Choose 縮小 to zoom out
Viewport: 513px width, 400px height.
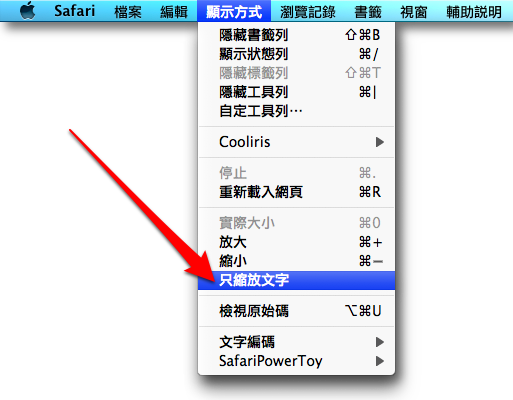[296, 261]
